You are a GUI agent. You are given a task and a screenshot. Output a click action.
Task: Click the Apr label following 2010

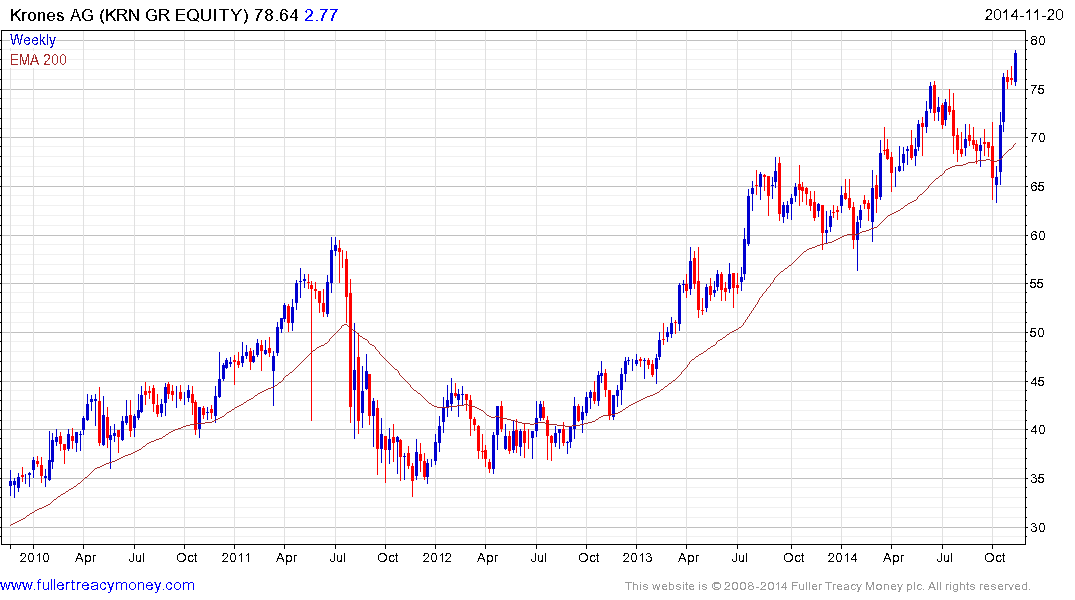coord(85,557)
